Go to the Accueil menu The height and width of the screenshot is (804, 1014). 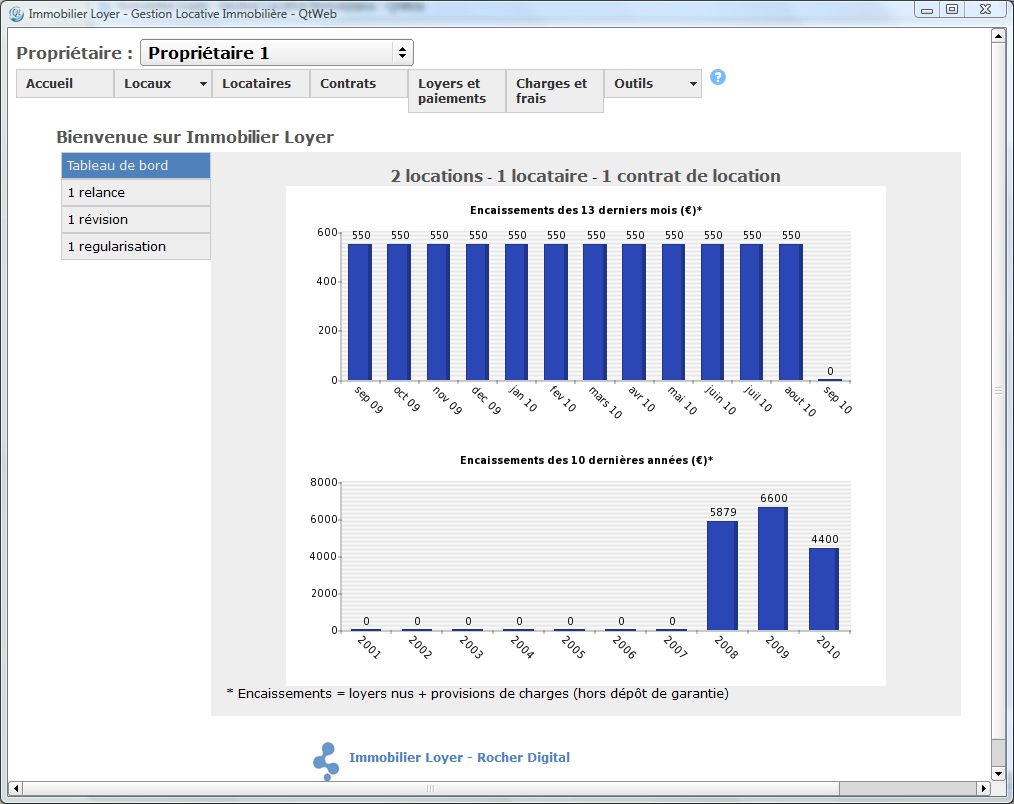(x=65, y=83)
